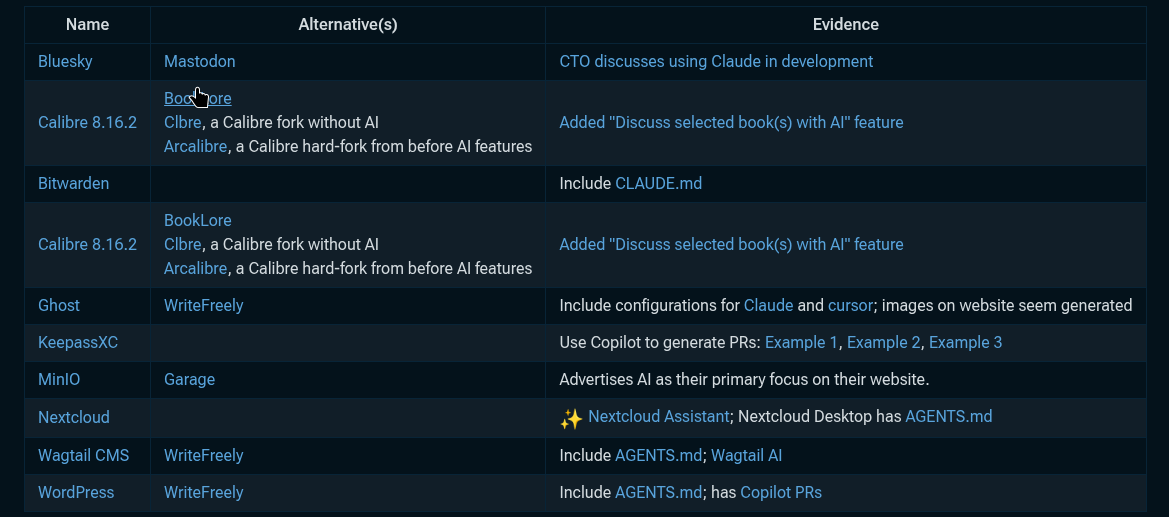
Task: Open the cursor configuration link
Action: pos(851,305)
